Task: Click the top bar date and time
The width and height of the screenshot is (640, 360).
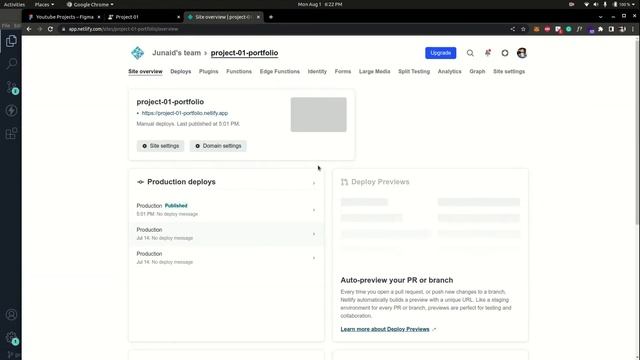Action: click(x=320, y=4)
